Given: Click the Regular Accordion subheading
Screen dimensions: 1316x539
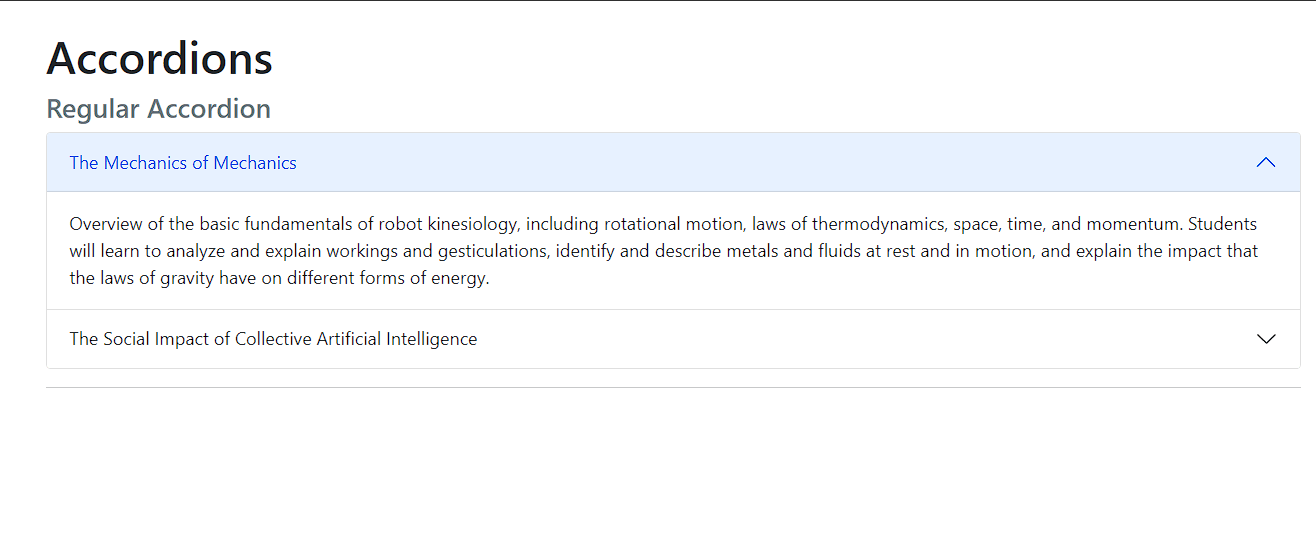Looking at the screenshot, I should [x=159, y=108].
